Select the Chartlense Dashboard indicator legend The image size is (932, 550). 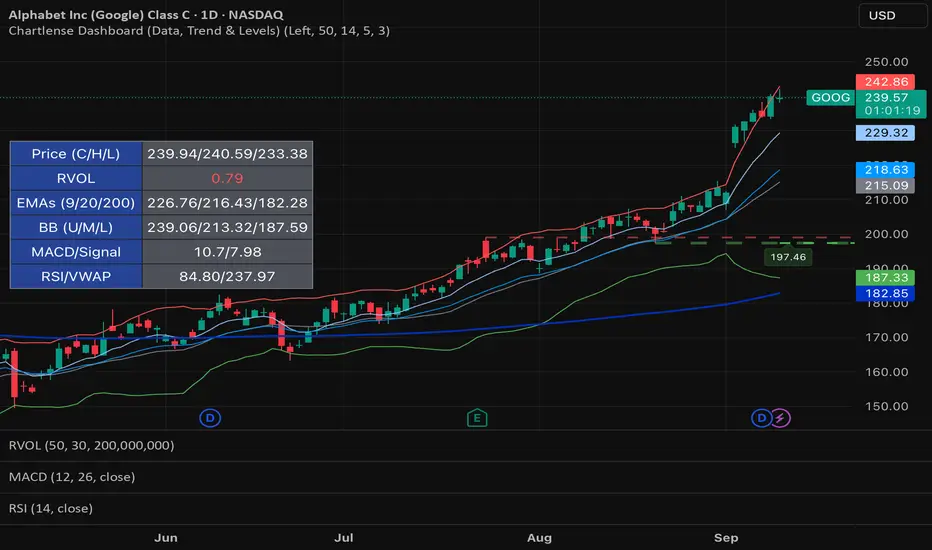pyautogui.click(x=199, y=30)
